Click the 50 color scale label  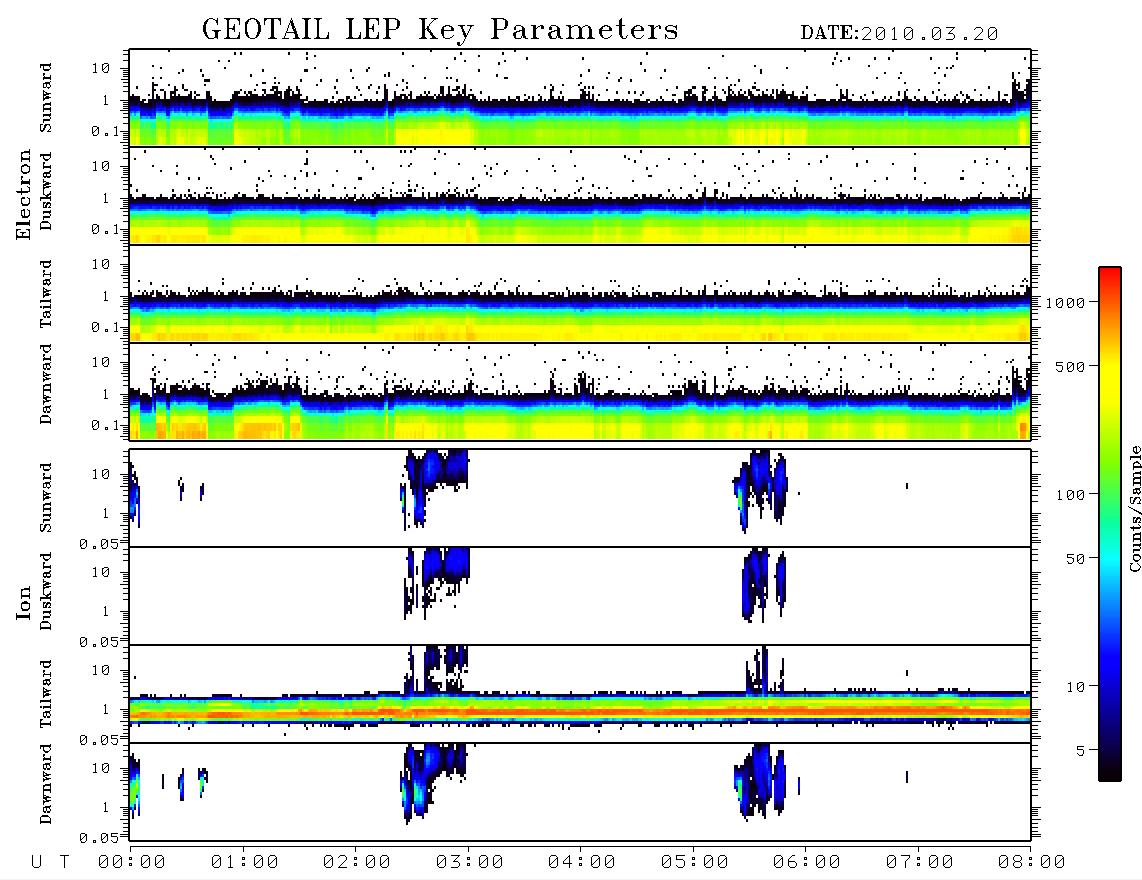coord(1076,559)
